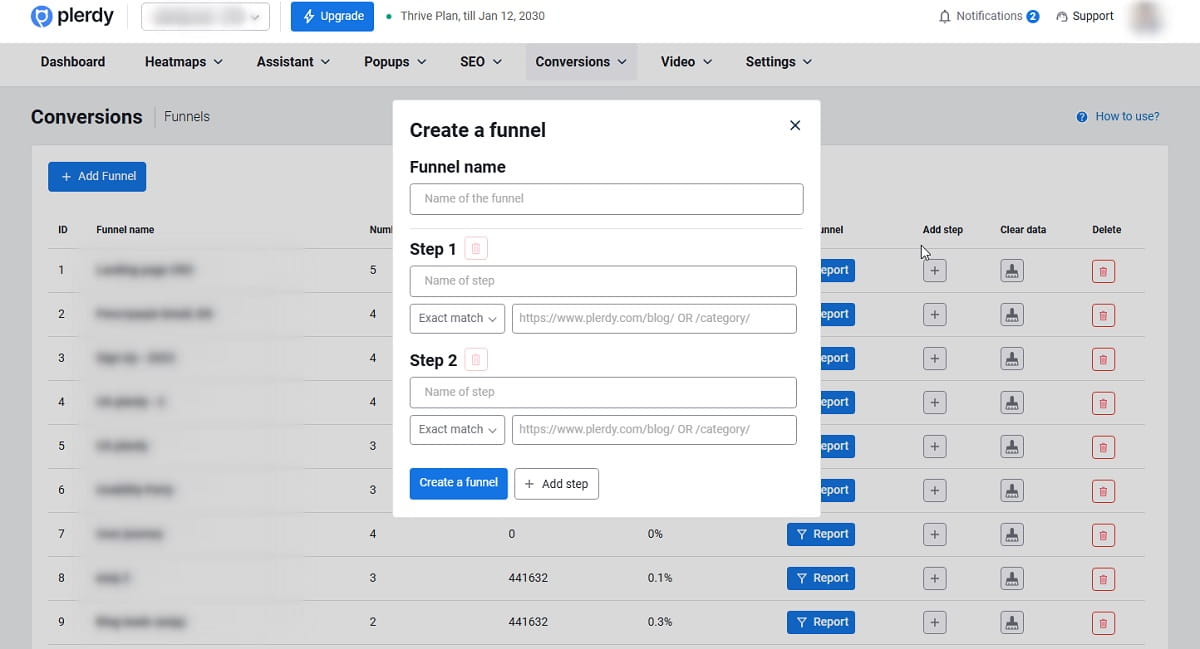
Task: Click a plus icon in the Add step column
Action: click(x=934, y=270)
